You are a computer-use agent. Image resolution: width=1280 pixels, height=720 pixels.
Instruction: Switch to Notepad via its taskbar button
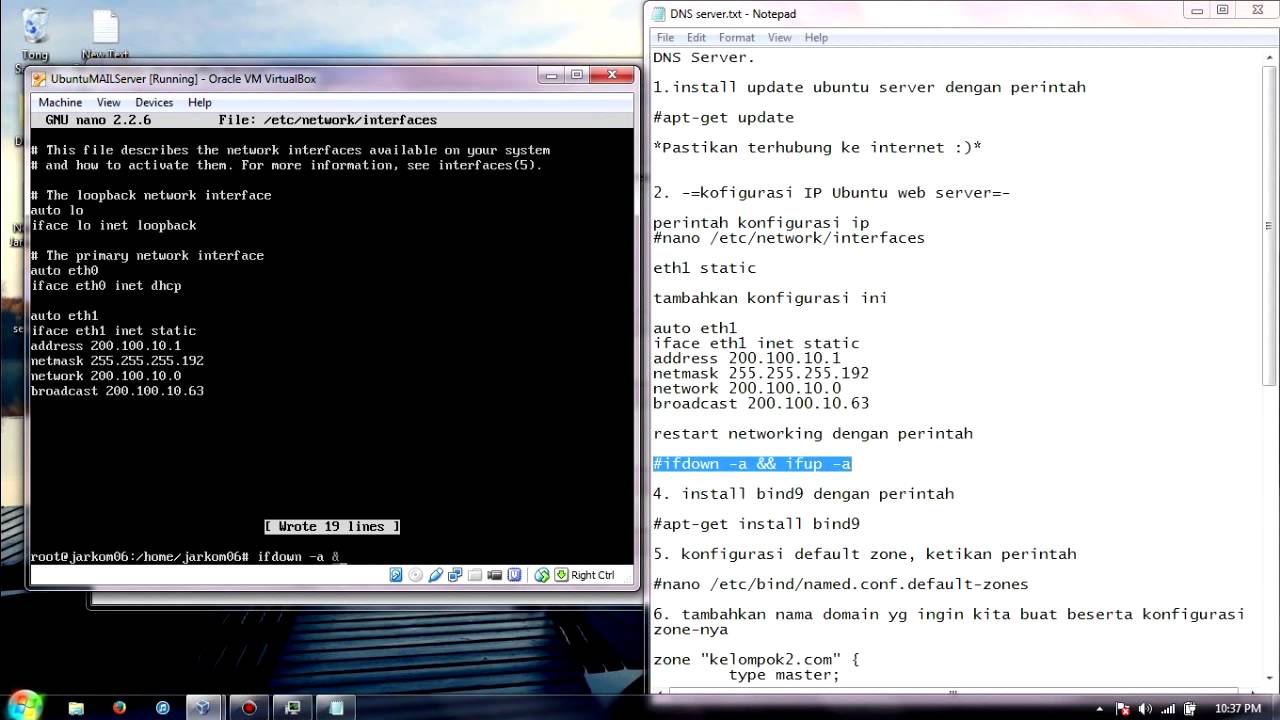click(x=337, y=707)
